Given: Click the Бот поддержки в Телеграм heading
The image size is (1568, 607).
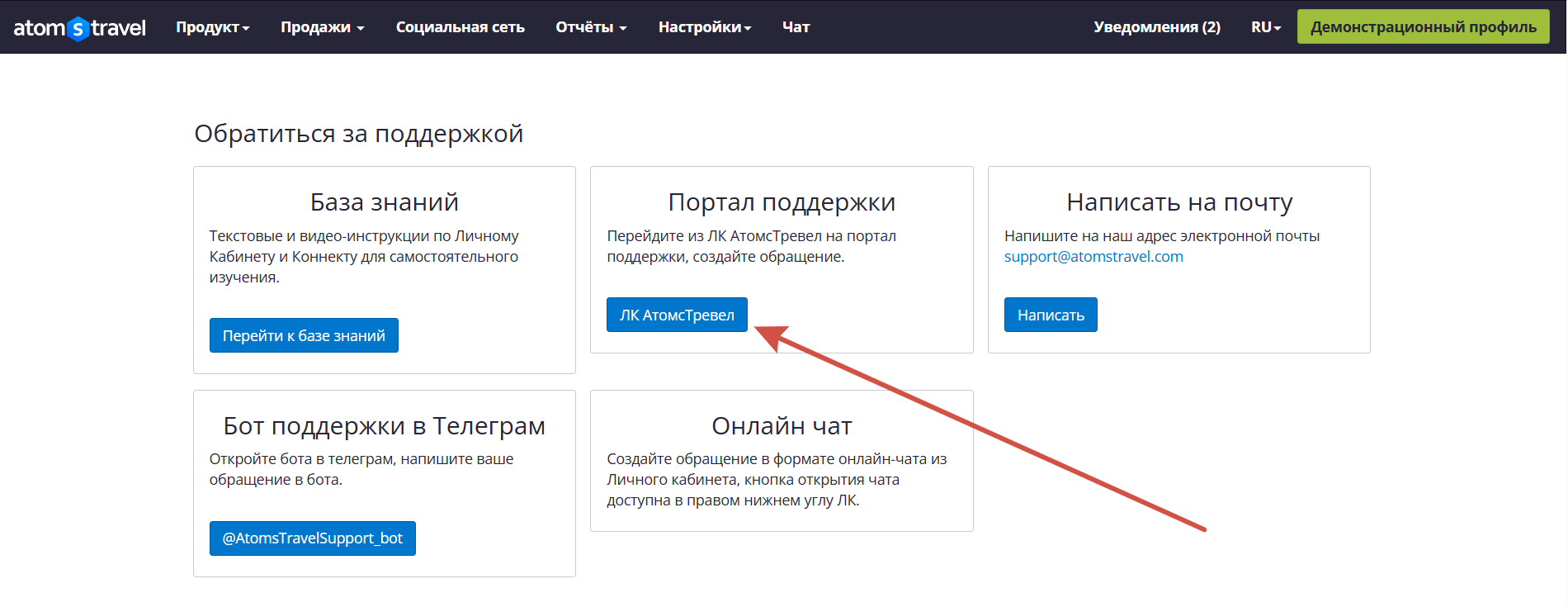Looking at the screenshot, I should pos(385,426).
